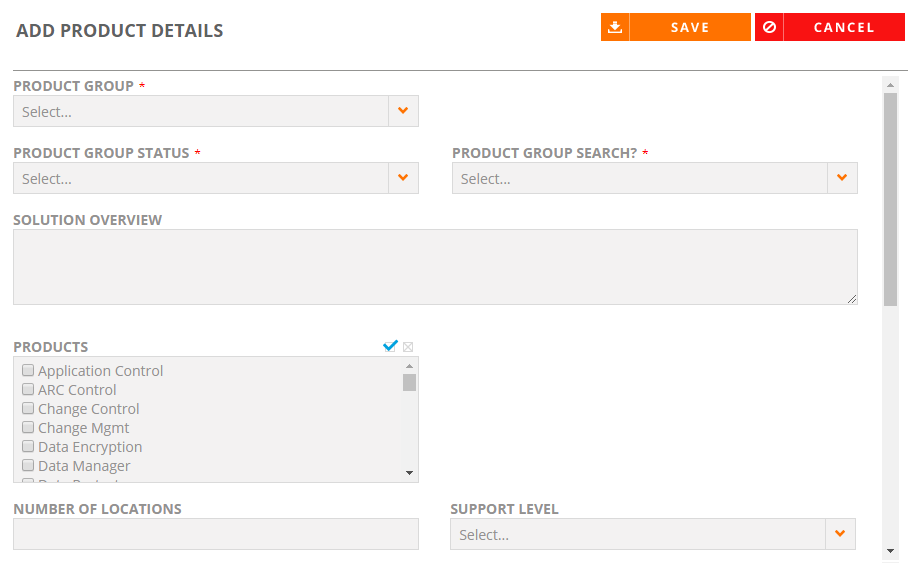The height and width of the screenshot is (563, 919).
Task: Tick the ARC Control checkbox
Action: click(x=28, y=389)
